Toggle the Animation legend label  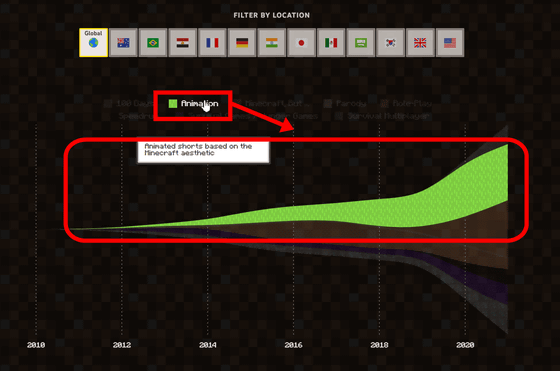click(x=199, y=104)
